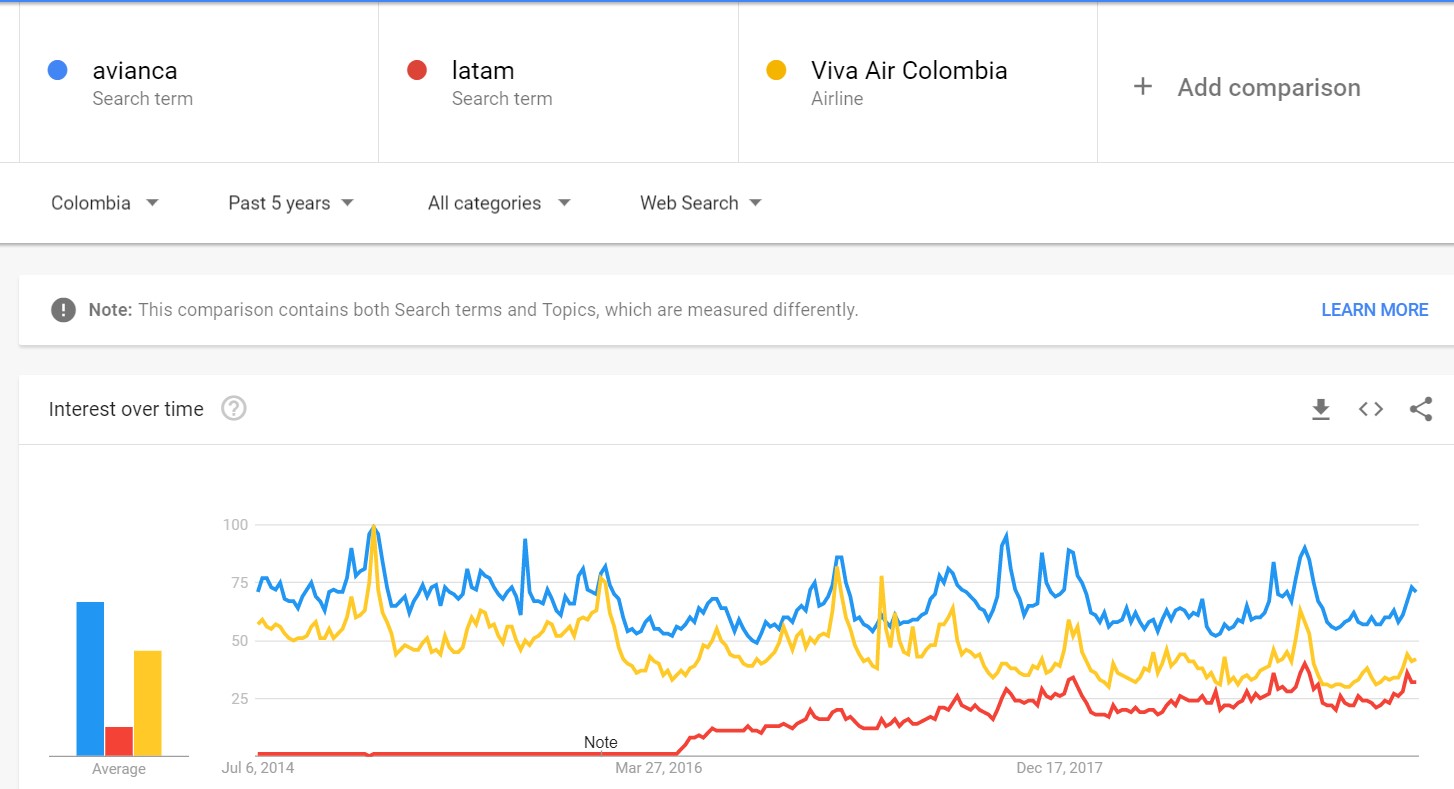
Task: Open the All categories dropdown
Action: click(499, 203)
